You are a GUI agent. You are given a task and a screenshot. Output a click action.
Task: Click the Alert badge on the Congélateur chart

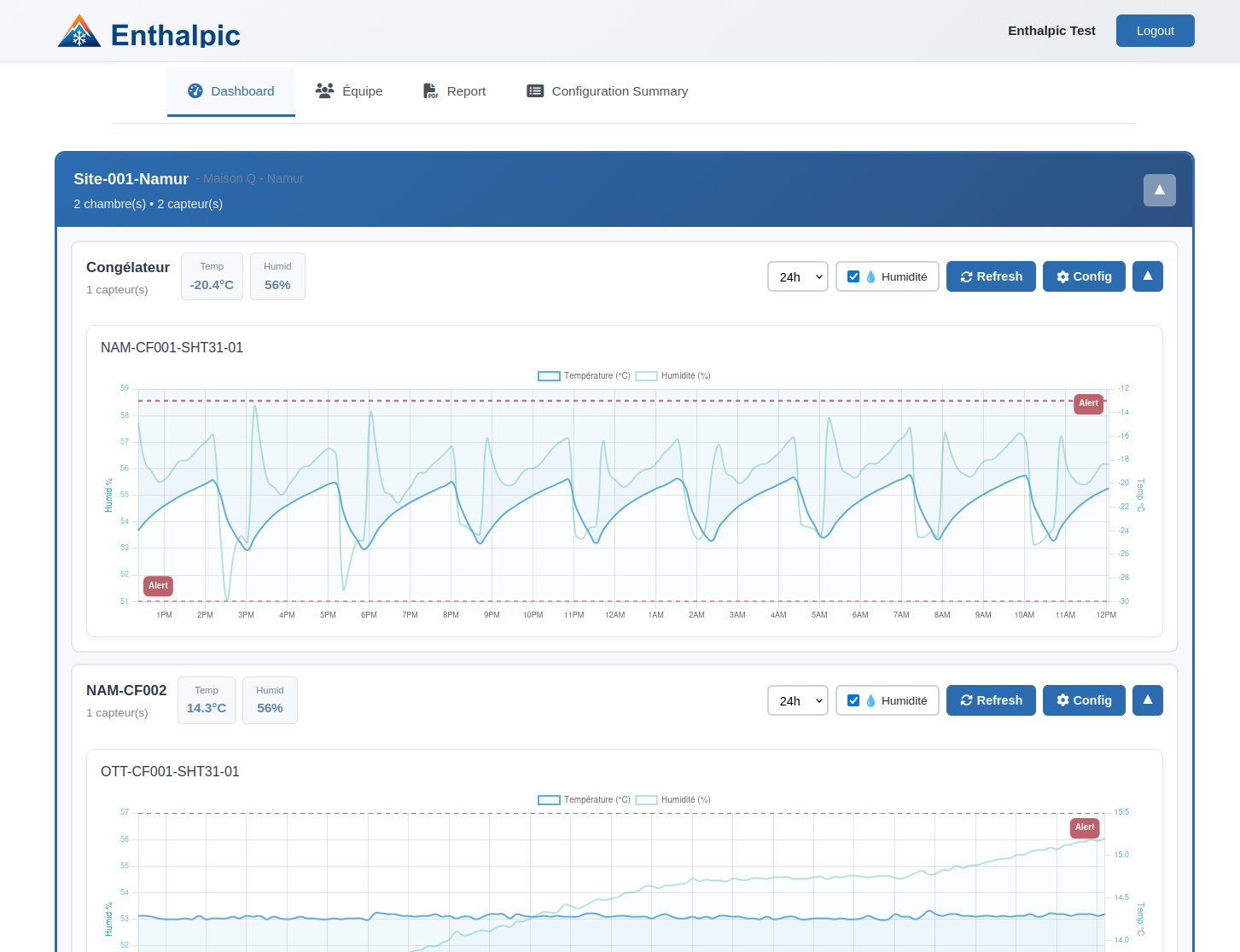[x=1088, y=403]
